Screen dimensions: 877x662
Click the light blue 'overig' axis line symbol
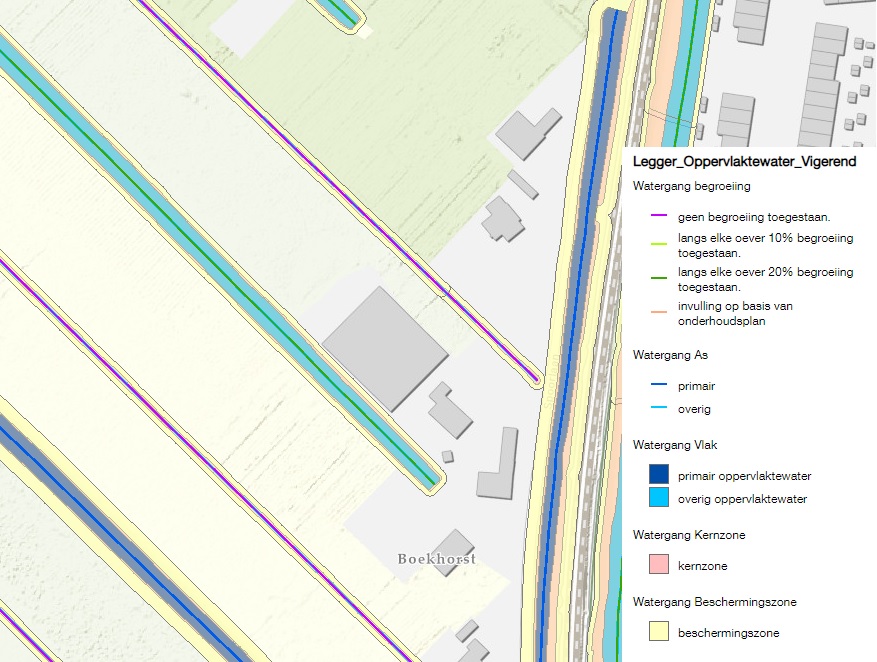(659, 408)
